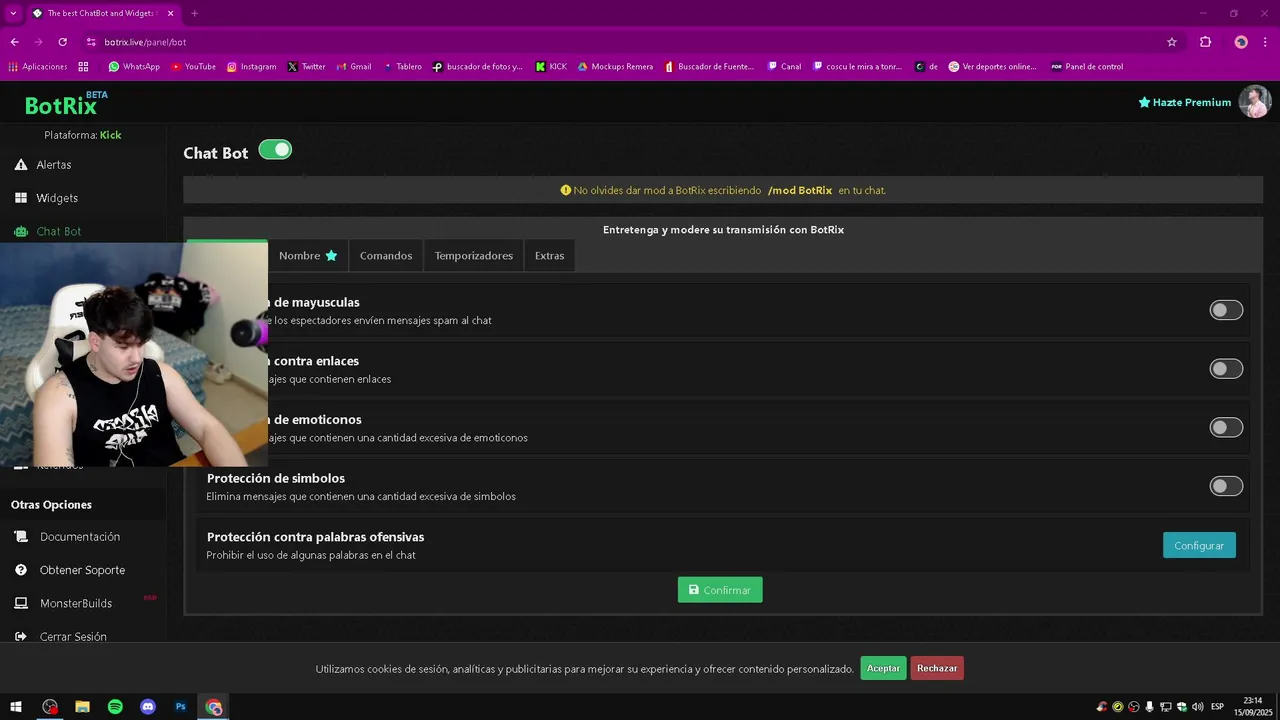Open the KICK bookmark
Screen dimensions: 1280x720
[551, 67]
